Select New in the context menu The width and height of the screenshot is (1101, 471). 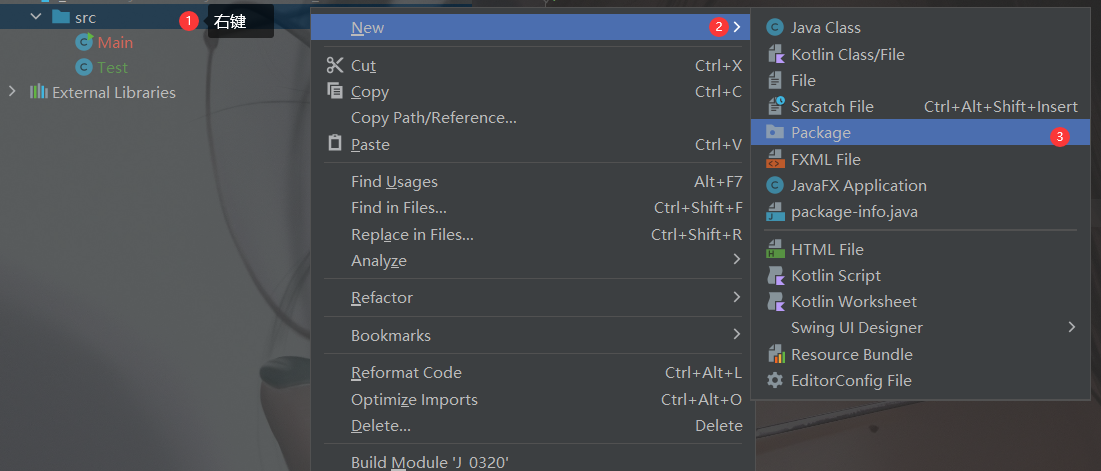[x=532, y=27]
